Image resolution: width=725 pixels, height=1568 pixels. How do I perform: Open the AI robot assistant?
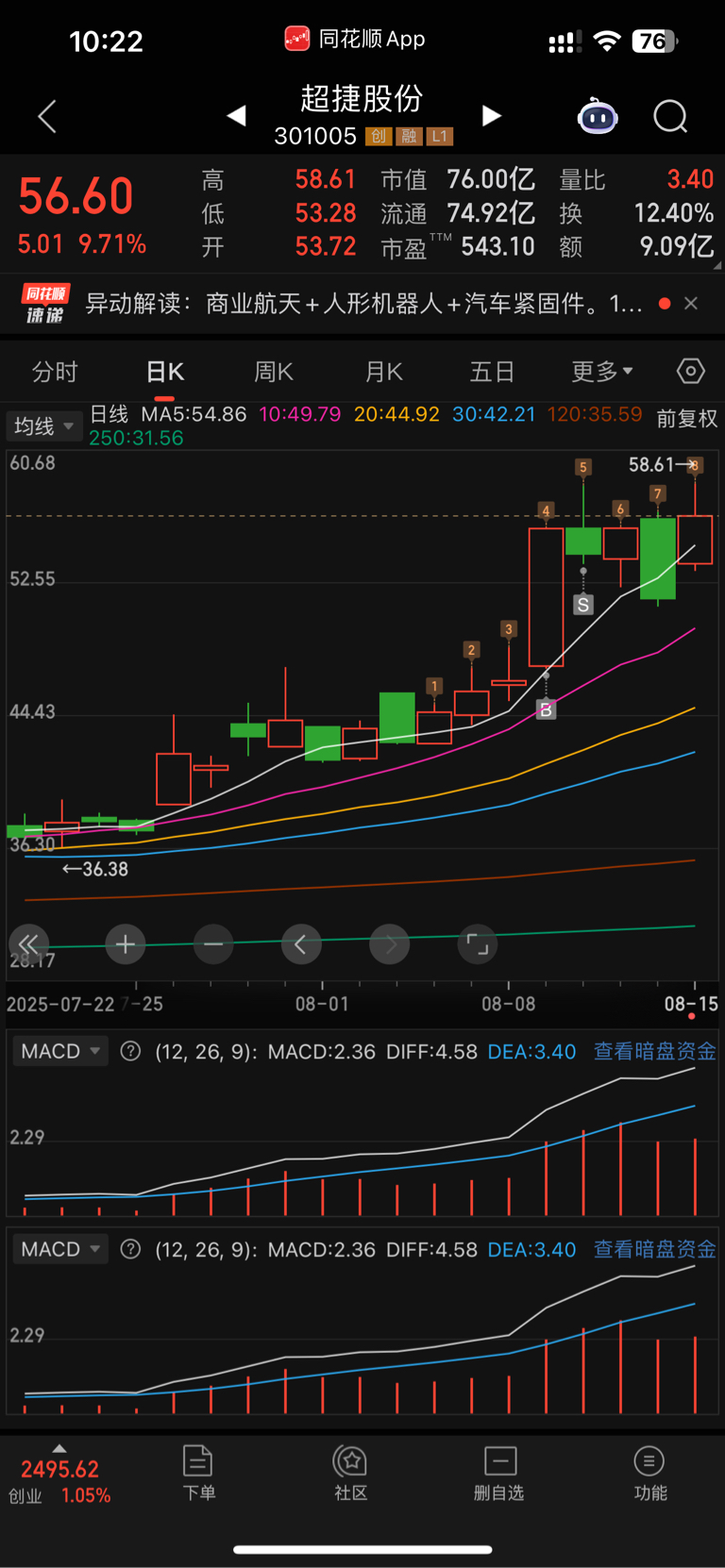pyautogui.click(x=598, y=116)
